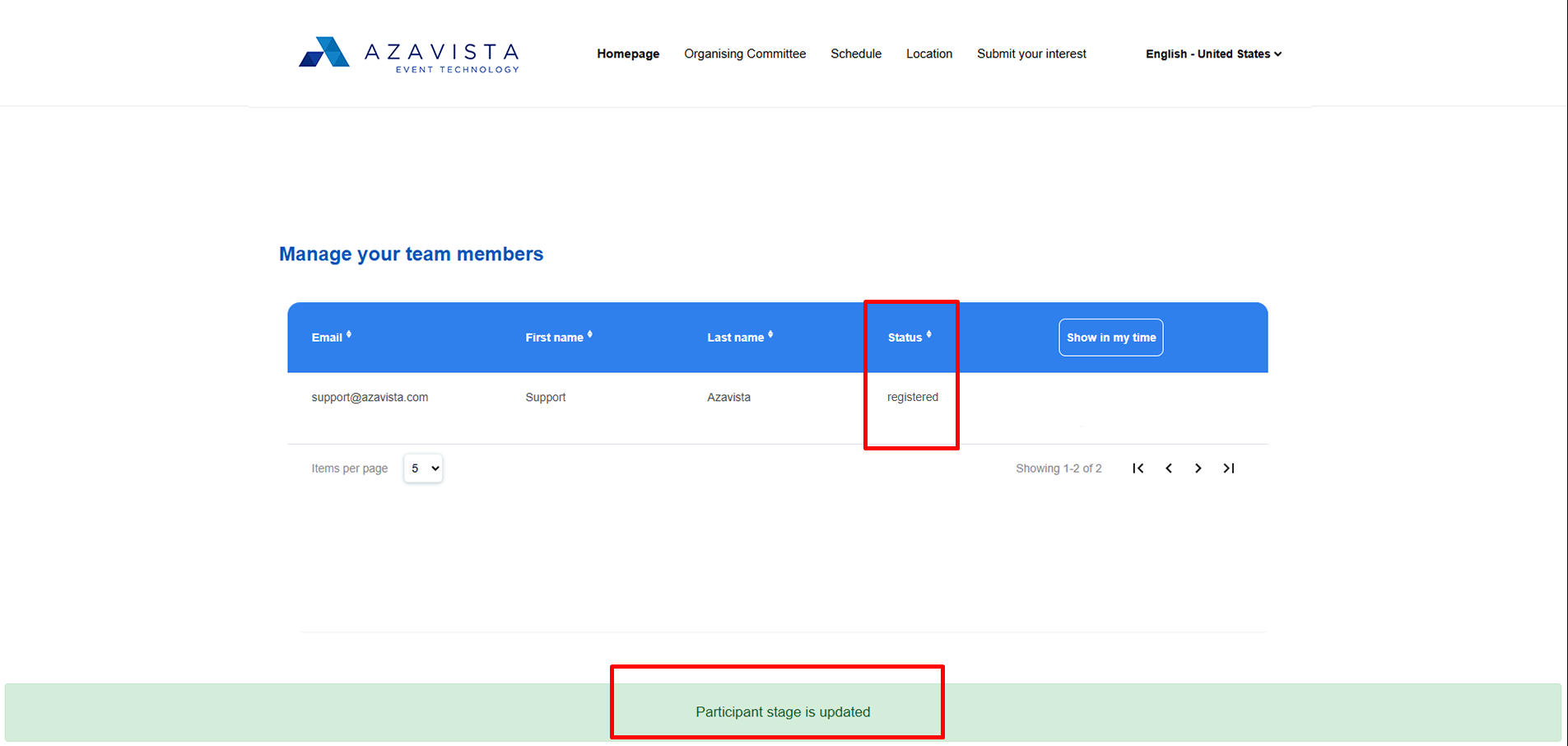Screen dimensions: 1568x746
Task: Click the Show in my time button
Action: click(1111, 338)
